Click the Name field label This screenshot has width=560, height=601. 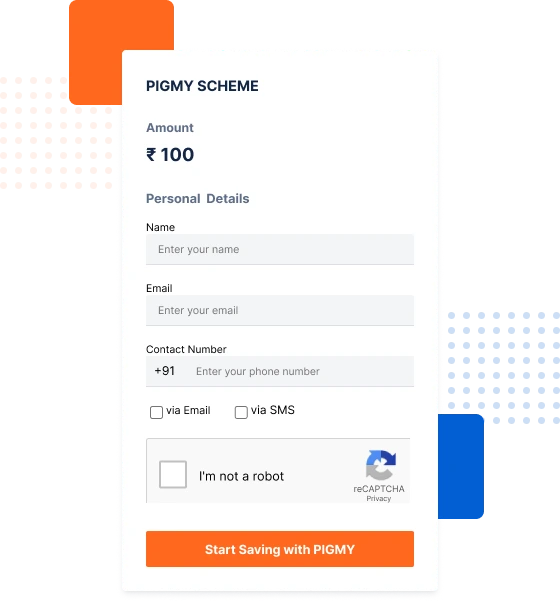tap(161, 227)
